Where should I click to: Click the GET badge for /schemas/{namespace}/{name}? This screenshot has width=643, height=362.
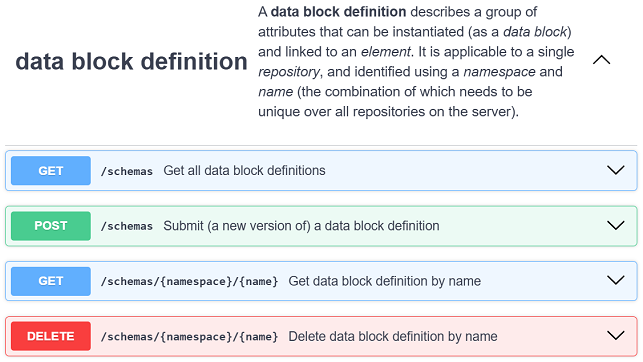click(51, 281)
